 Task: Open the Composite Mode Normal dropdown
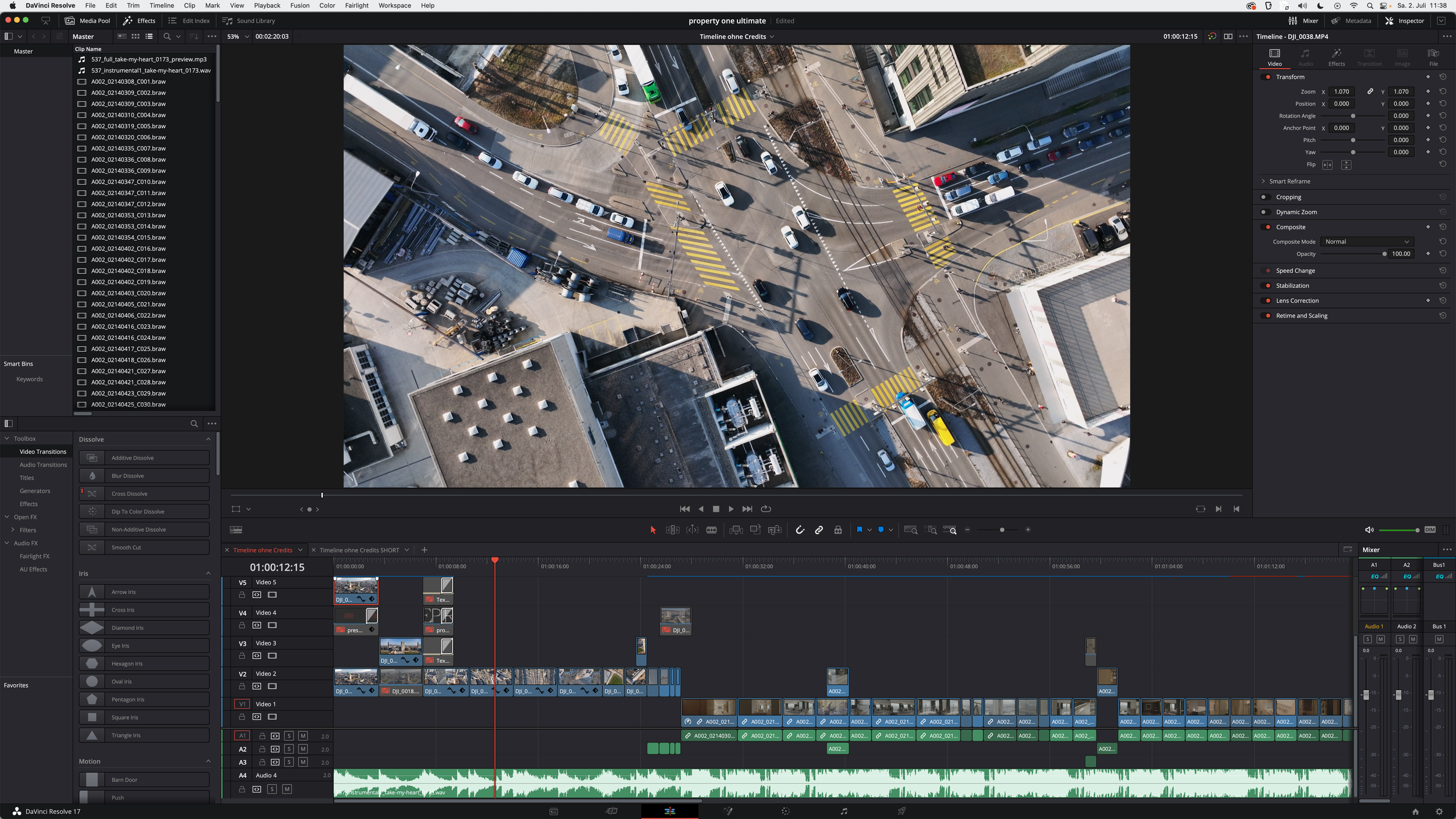[1366, 242]
